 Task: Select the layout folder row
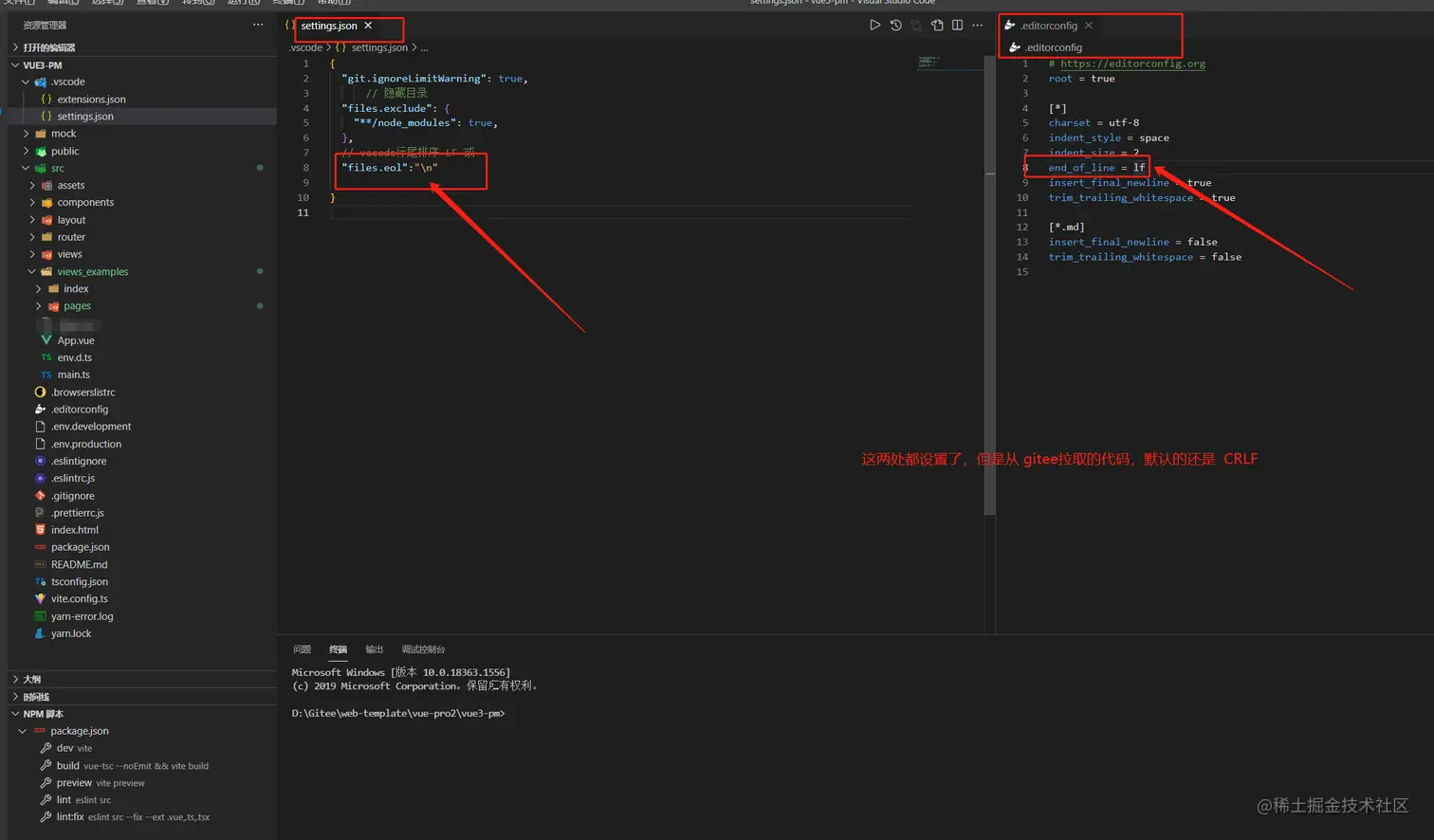pyautogui.click(x=142, y=220)
